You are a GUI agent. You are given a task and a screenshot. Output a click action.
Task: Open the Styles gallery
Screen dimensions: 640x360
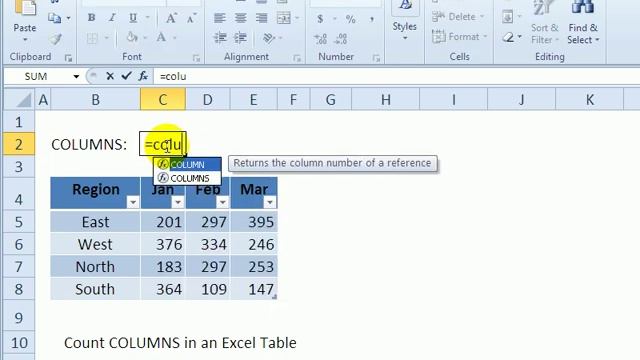(x=404, y=20)
